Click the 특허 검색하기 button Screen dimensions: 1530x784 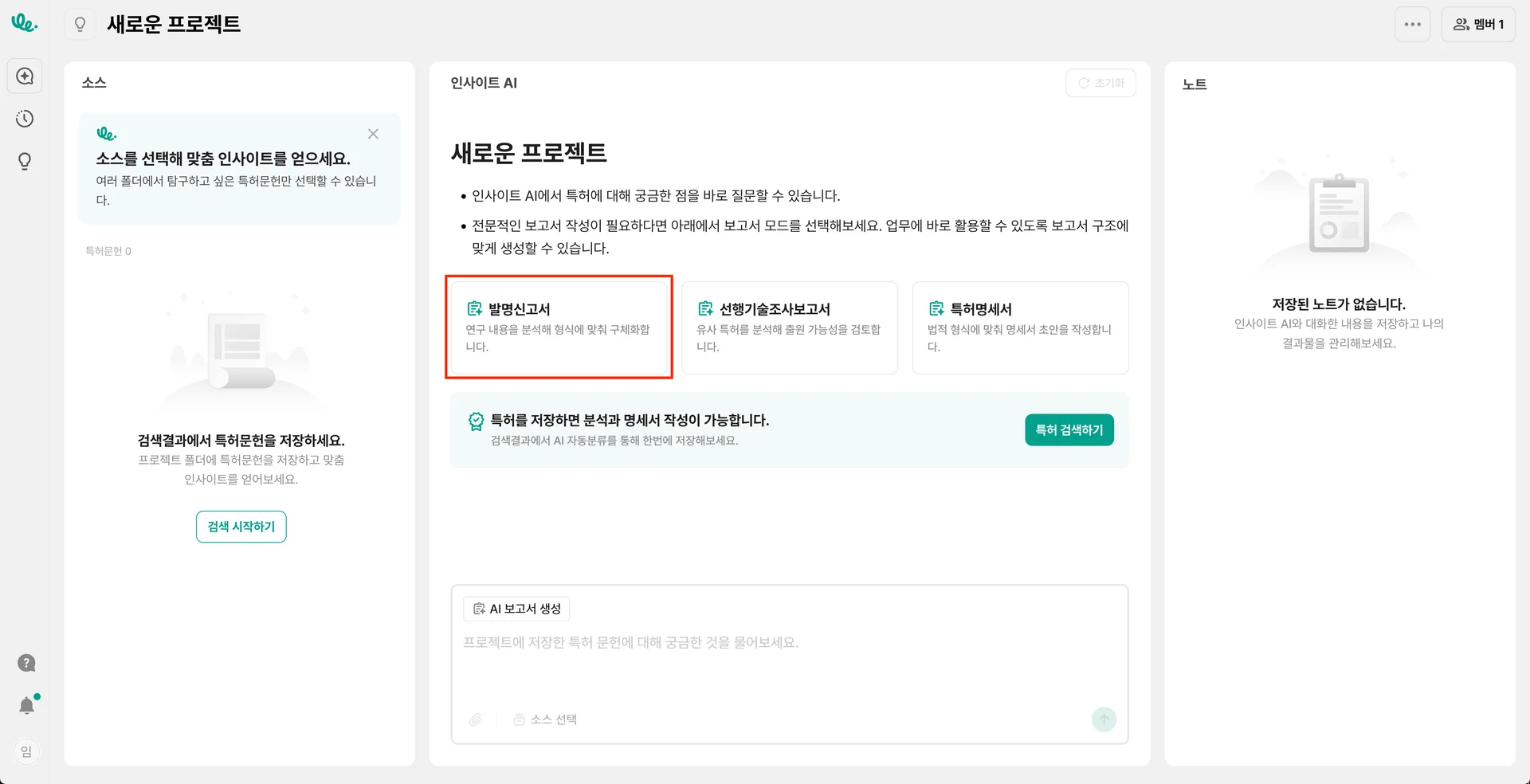[x=1069, y=430]
